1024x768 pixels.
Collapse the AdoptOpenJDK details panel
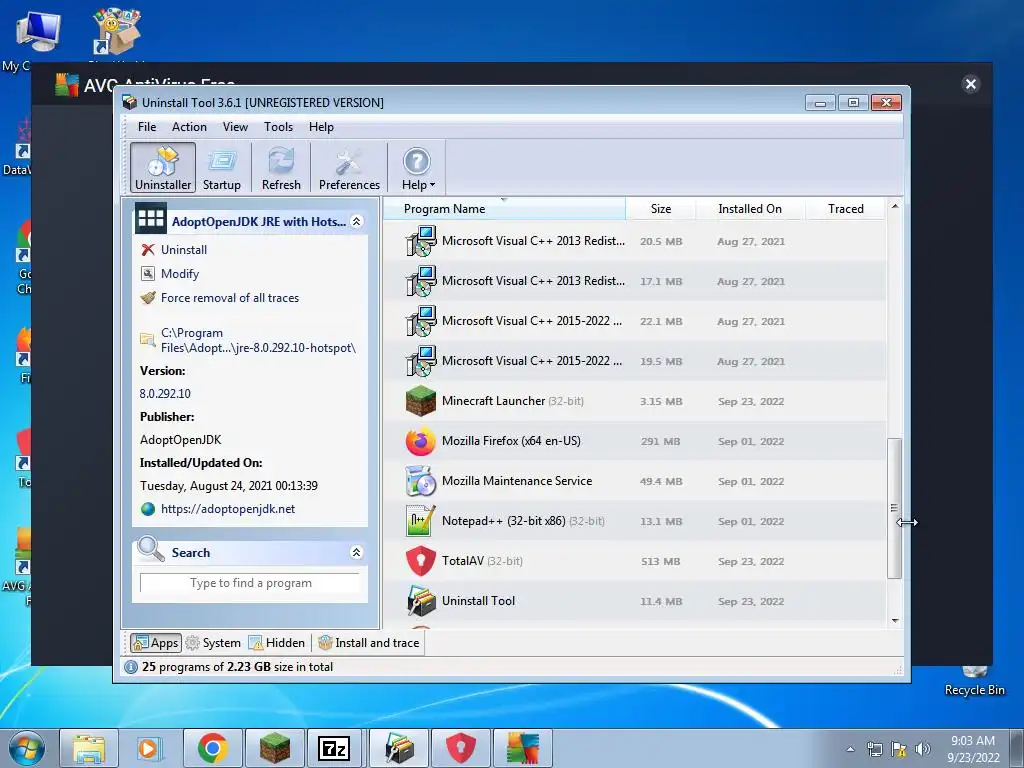357,221
